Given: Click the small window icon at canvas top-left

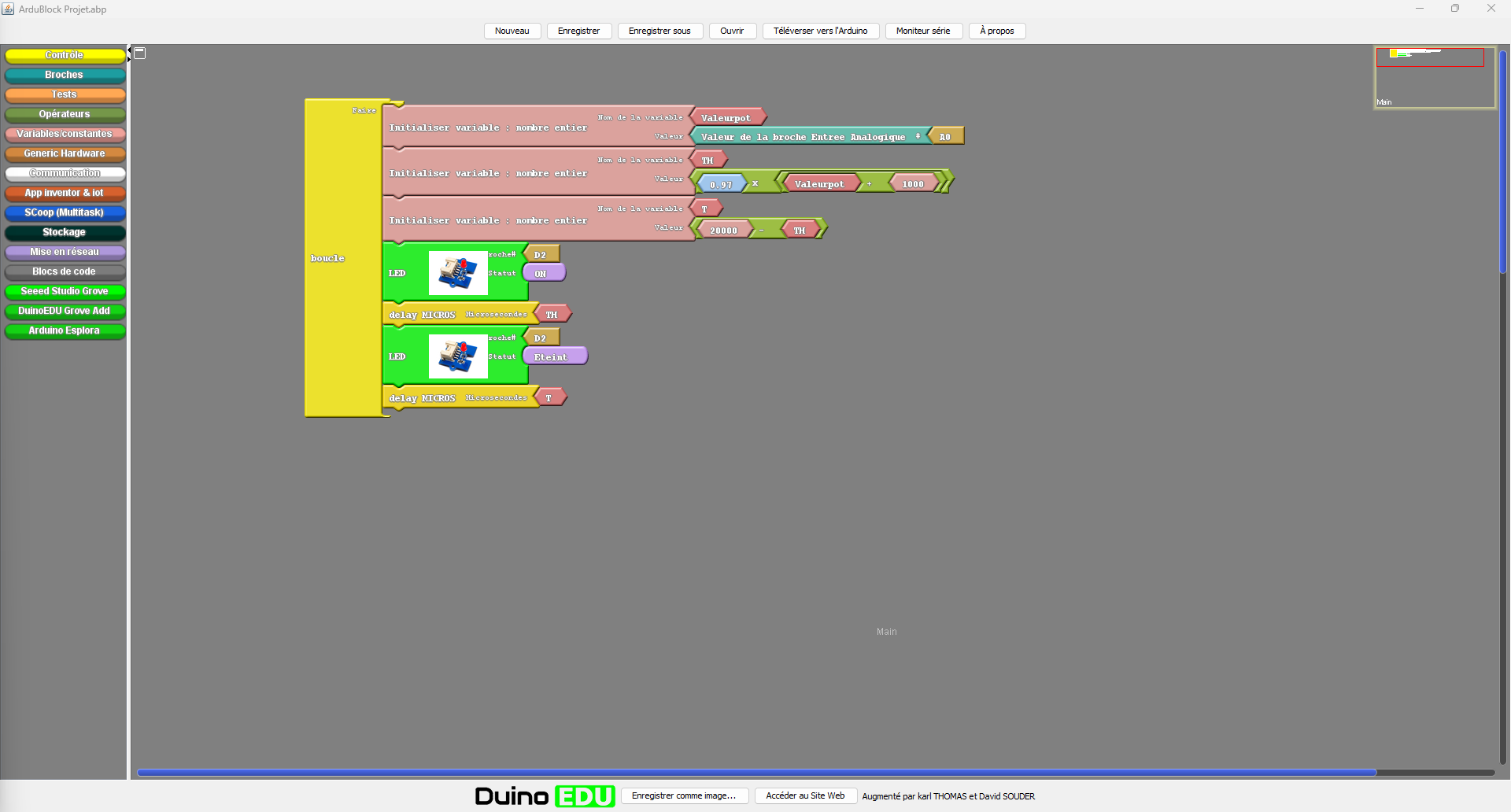Looking at the screenshot, I should click(x=140, y=54).
